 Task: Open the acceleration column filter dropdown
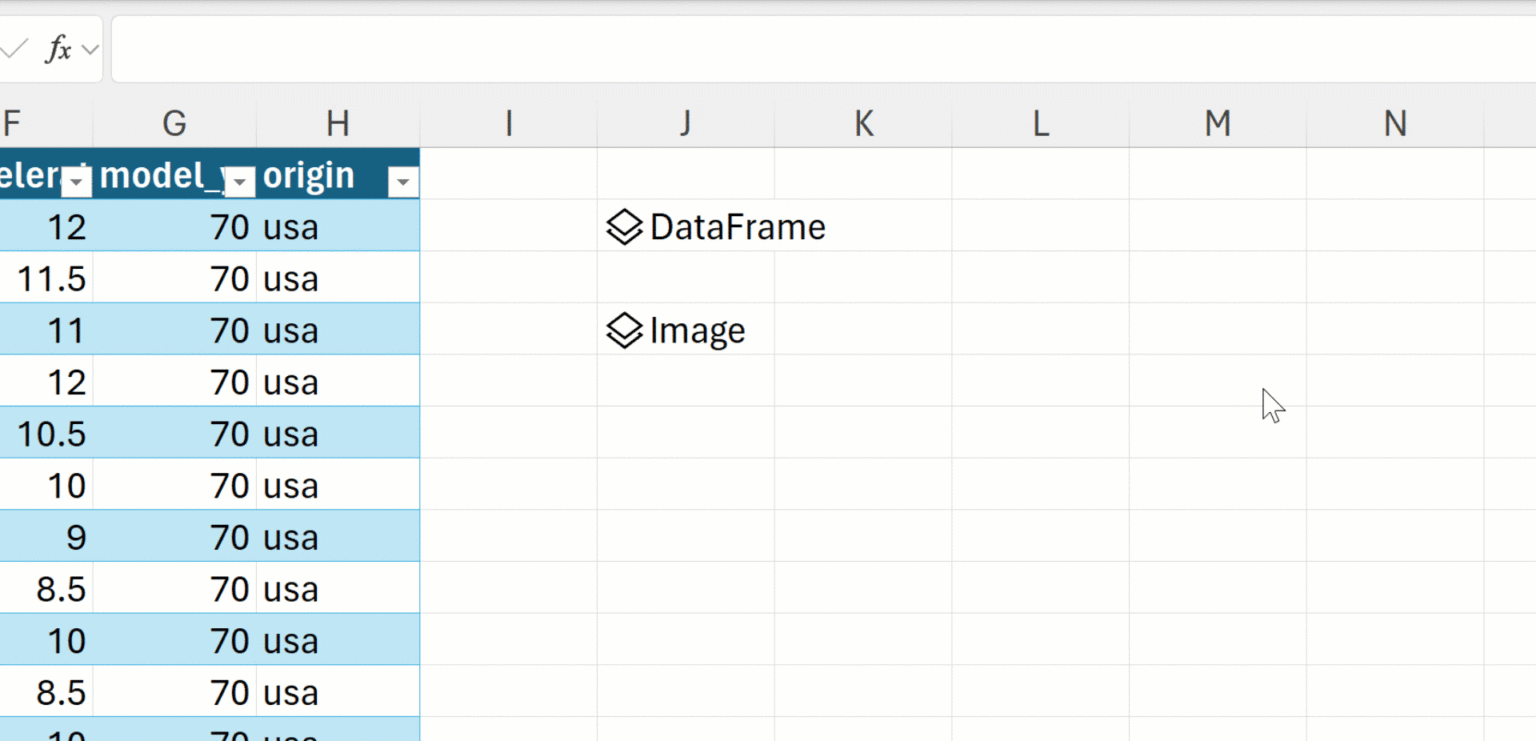(x=77, y=182)
